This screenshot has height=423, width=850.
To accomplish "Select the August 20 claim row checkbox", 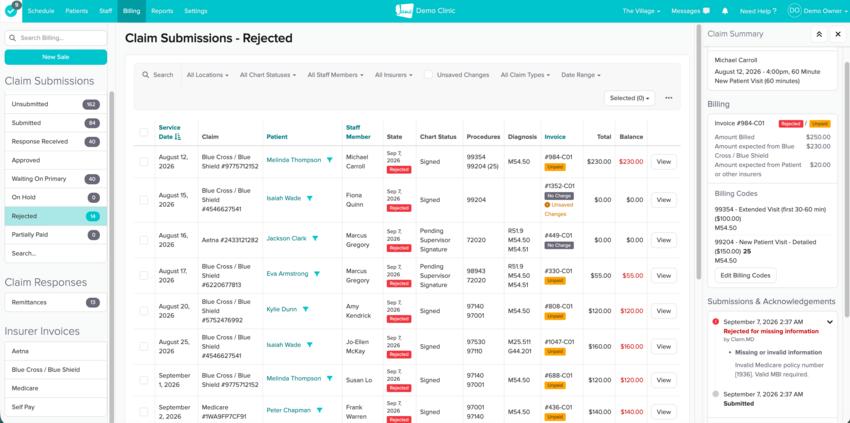I will tap(144, 311).
